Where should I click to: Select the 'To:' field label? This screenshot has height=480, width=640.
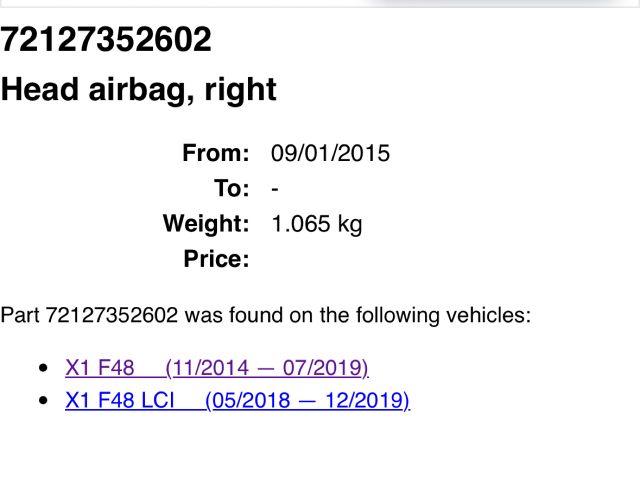(x=228, y=189)
